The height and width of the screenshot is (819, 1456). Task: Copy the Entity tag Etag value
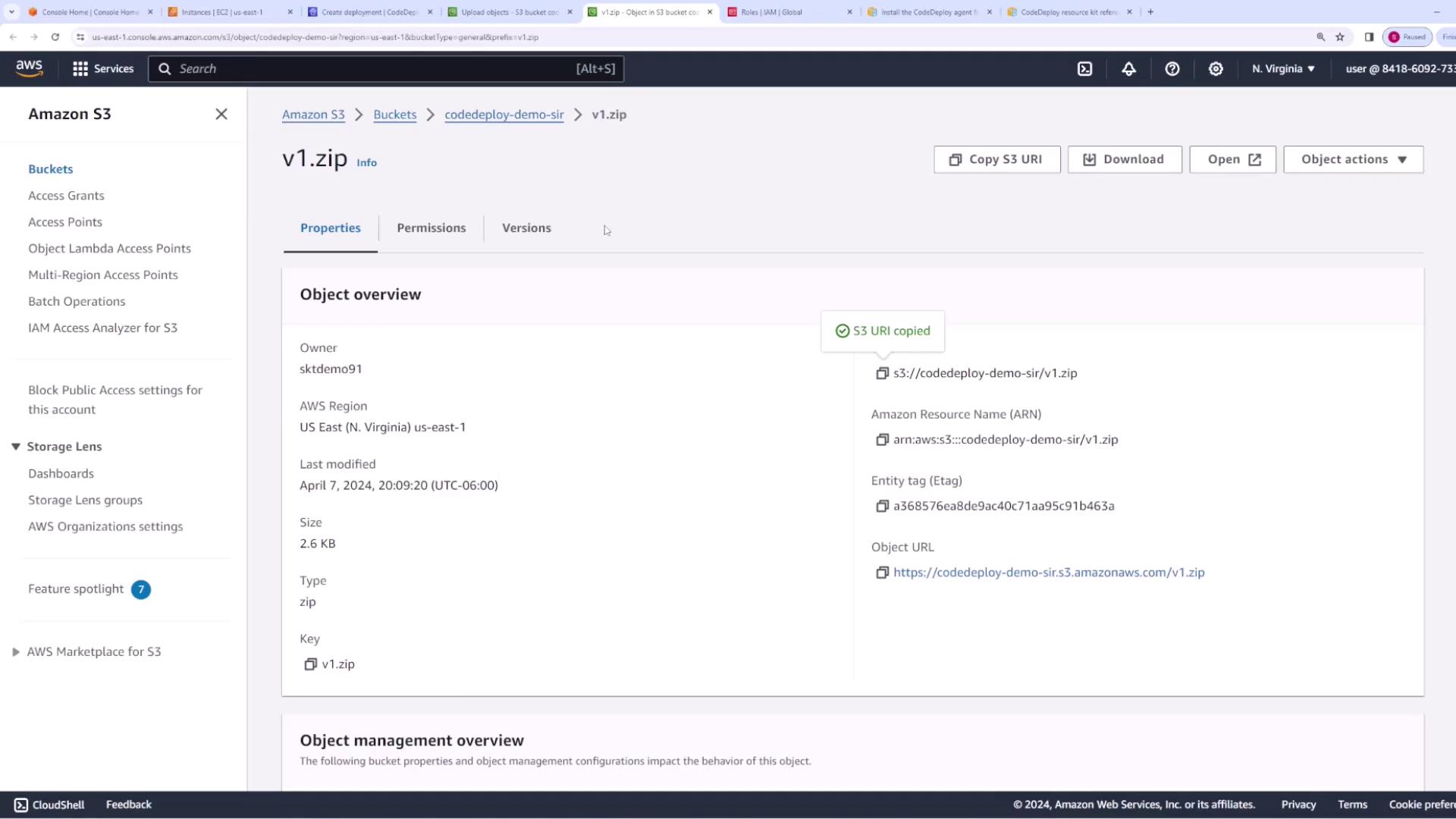point(882,506)
